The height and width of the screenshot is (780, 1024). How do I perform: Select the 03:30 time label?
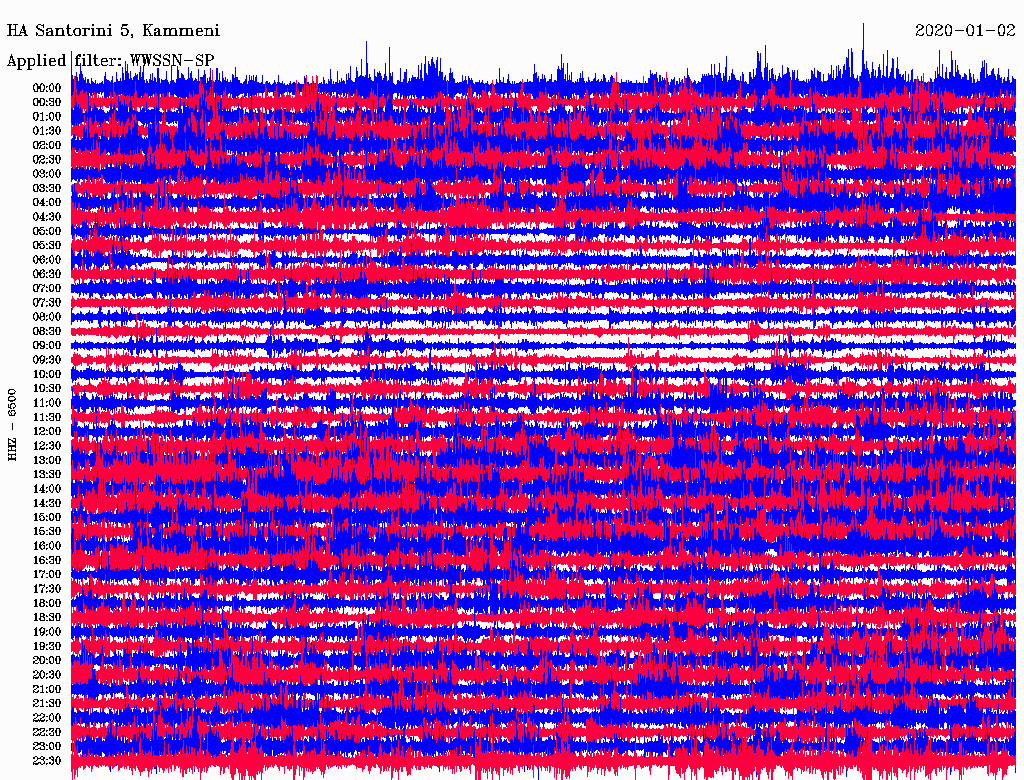pyautogui.click(x=47, y=188)
